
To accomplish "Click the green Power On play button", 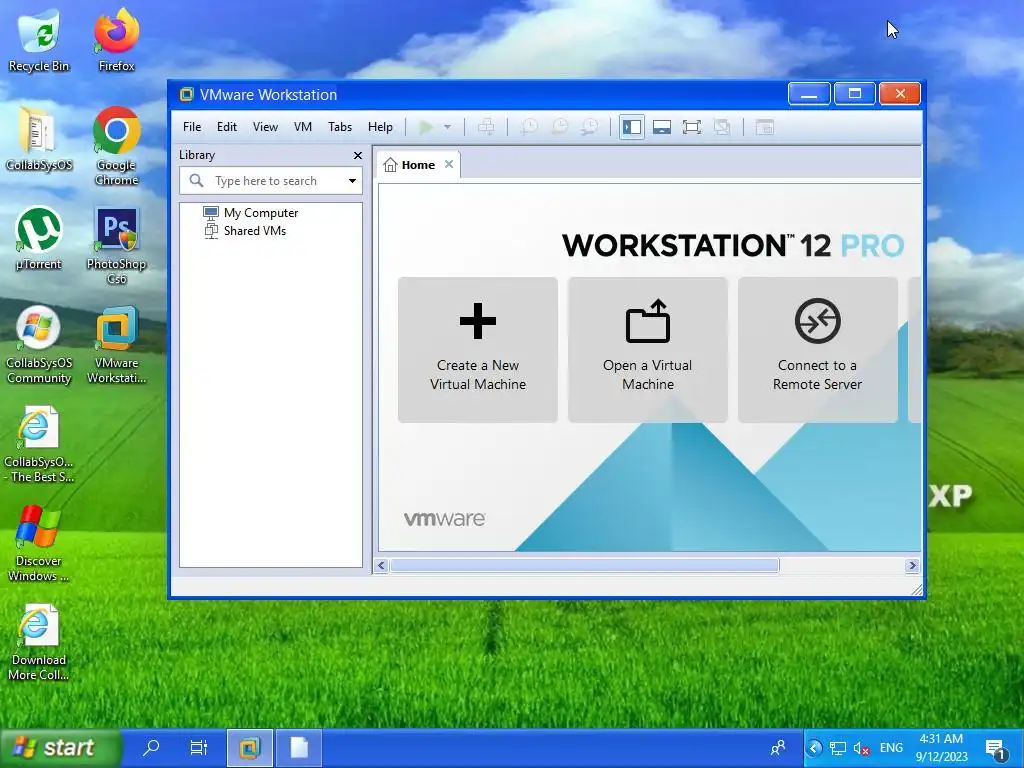I will (426, 127).
